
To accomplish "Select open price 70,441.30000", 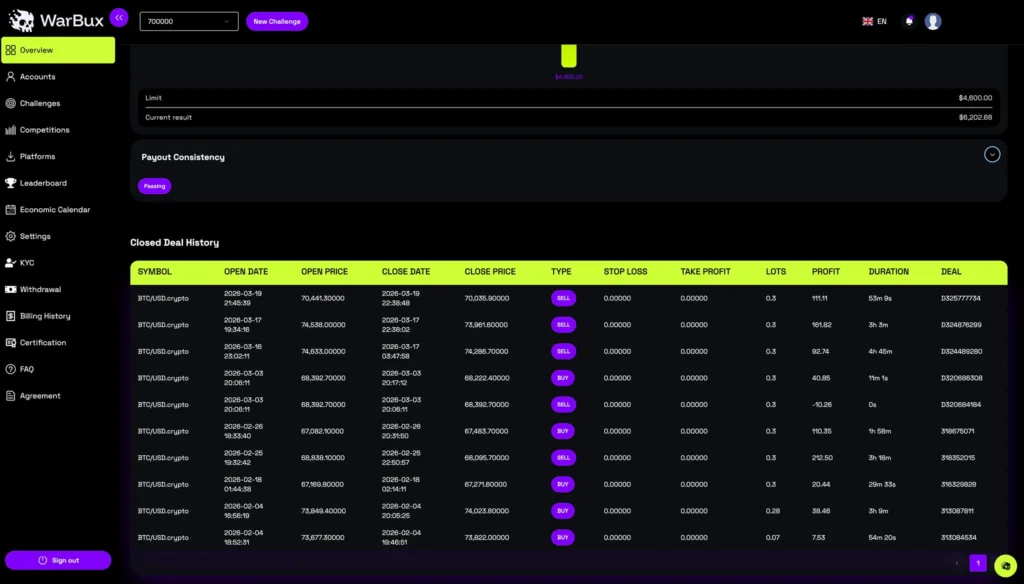I will point(323,298).
